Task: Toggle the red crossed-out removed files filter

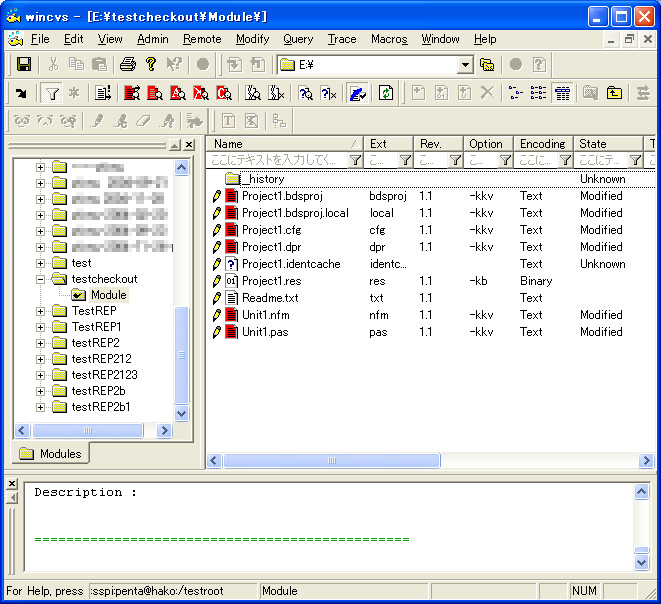Action: point(201,93)
